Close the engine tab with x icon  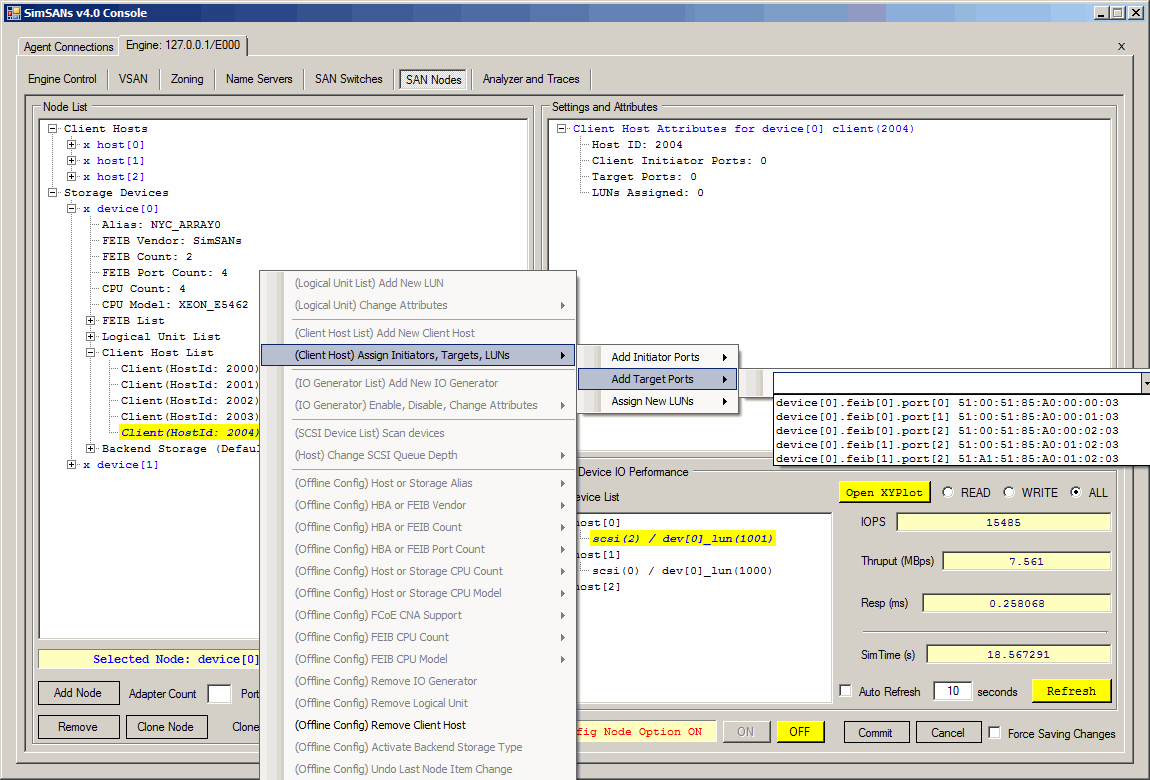pos(1121,47)
